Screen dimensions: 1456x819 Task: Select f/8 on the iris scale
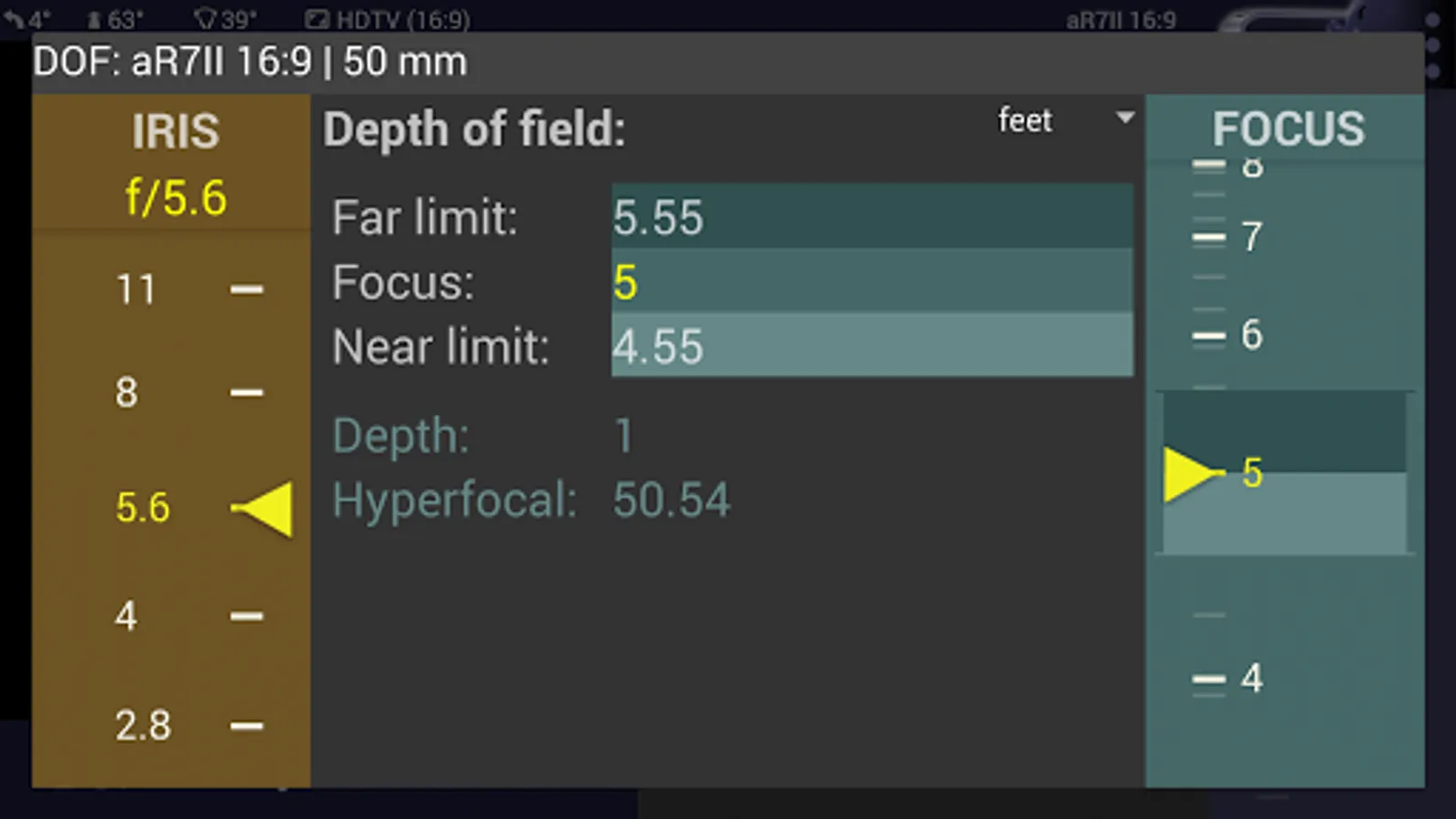(127, 393)
